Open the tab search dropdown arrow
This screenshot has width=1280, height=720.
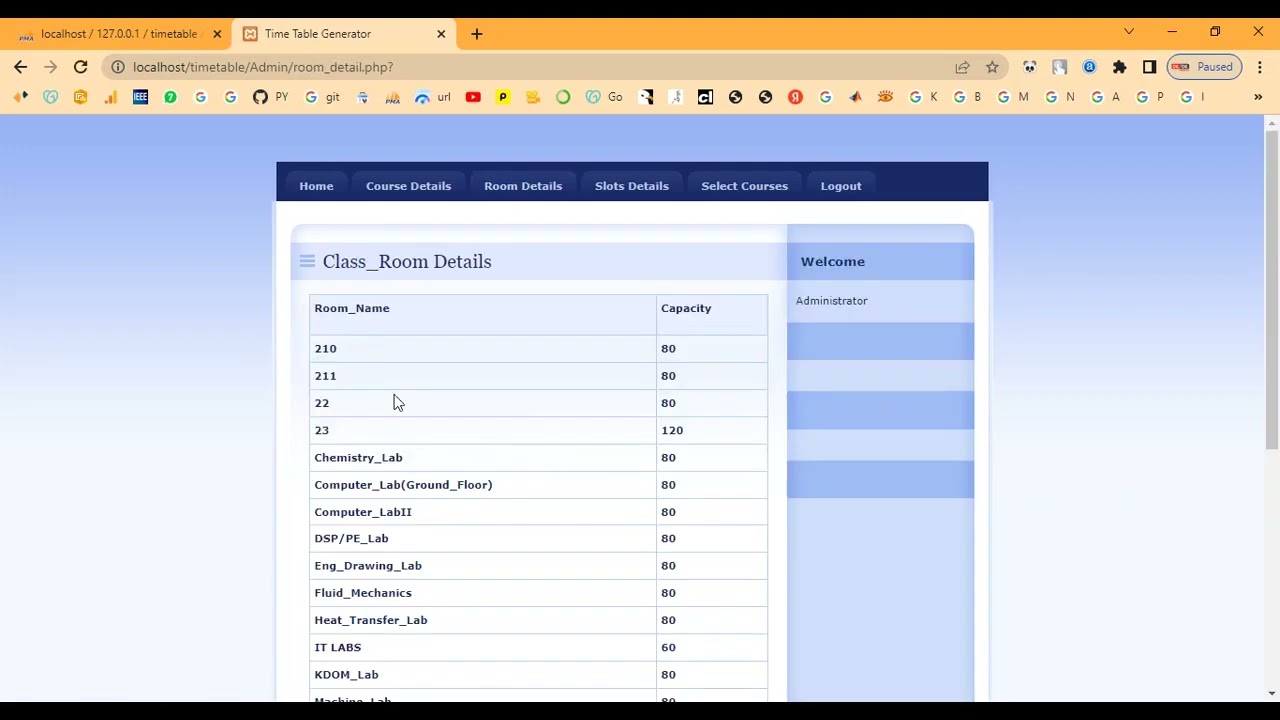(x=1129, y=32)
